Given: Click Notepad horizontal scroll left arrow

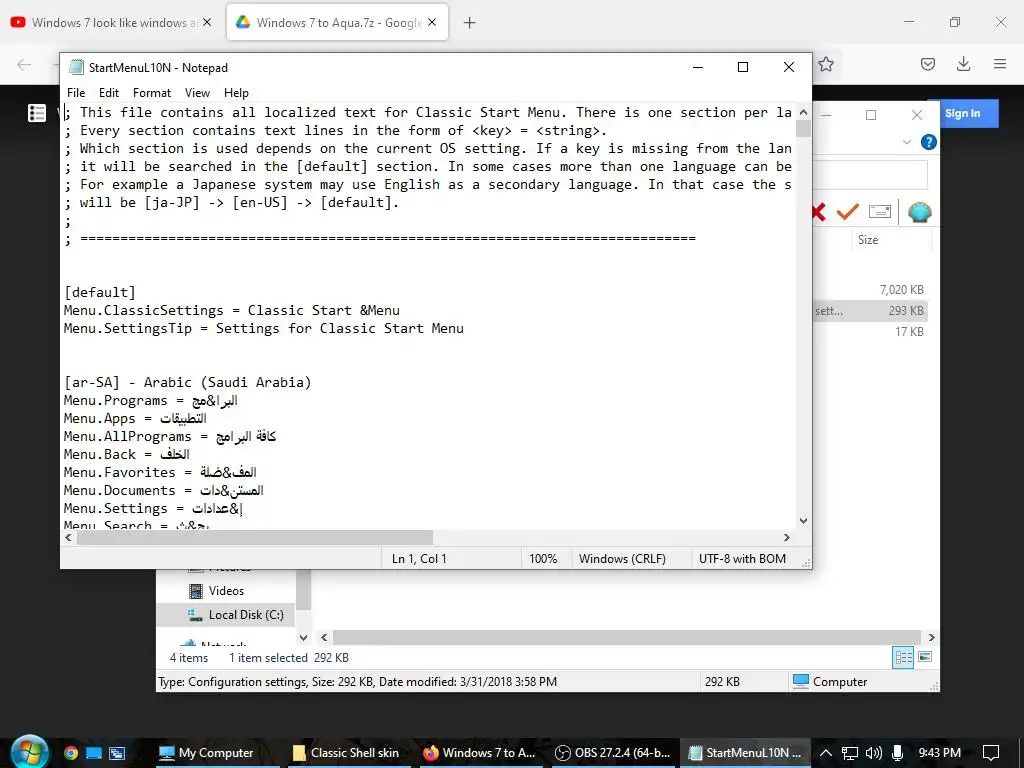Looking at the screenshot, I should click(x=69, y=537).
